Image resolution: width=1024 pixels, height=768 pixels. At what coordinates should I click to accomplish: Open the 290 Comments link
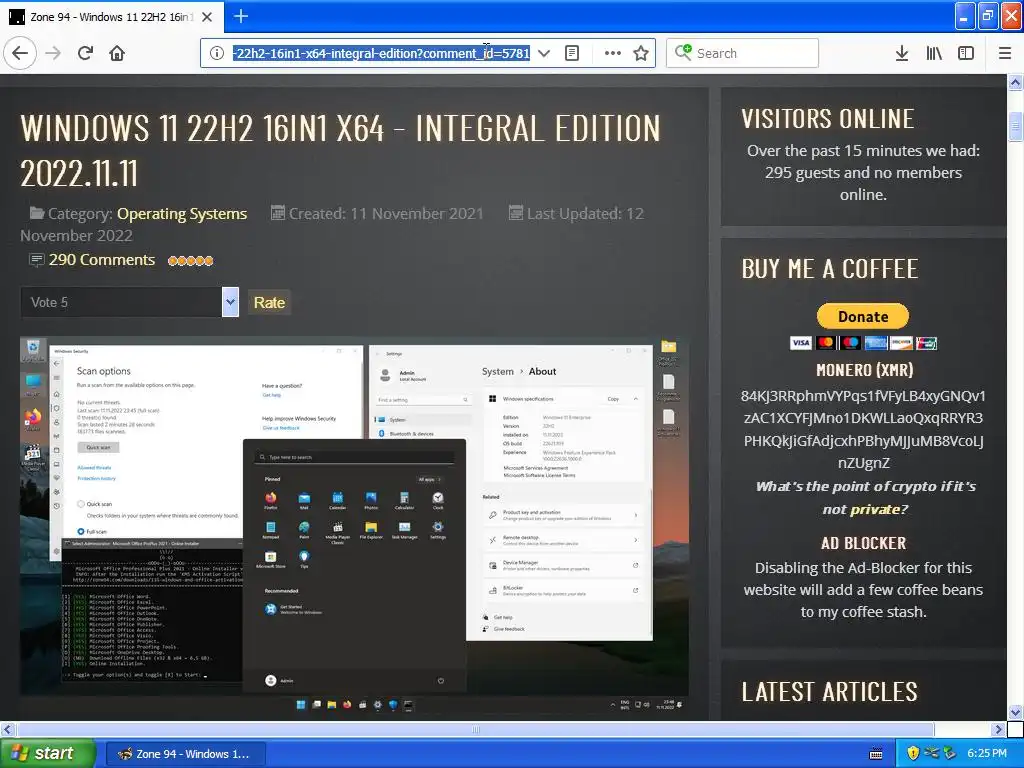(x=102, y=260)
